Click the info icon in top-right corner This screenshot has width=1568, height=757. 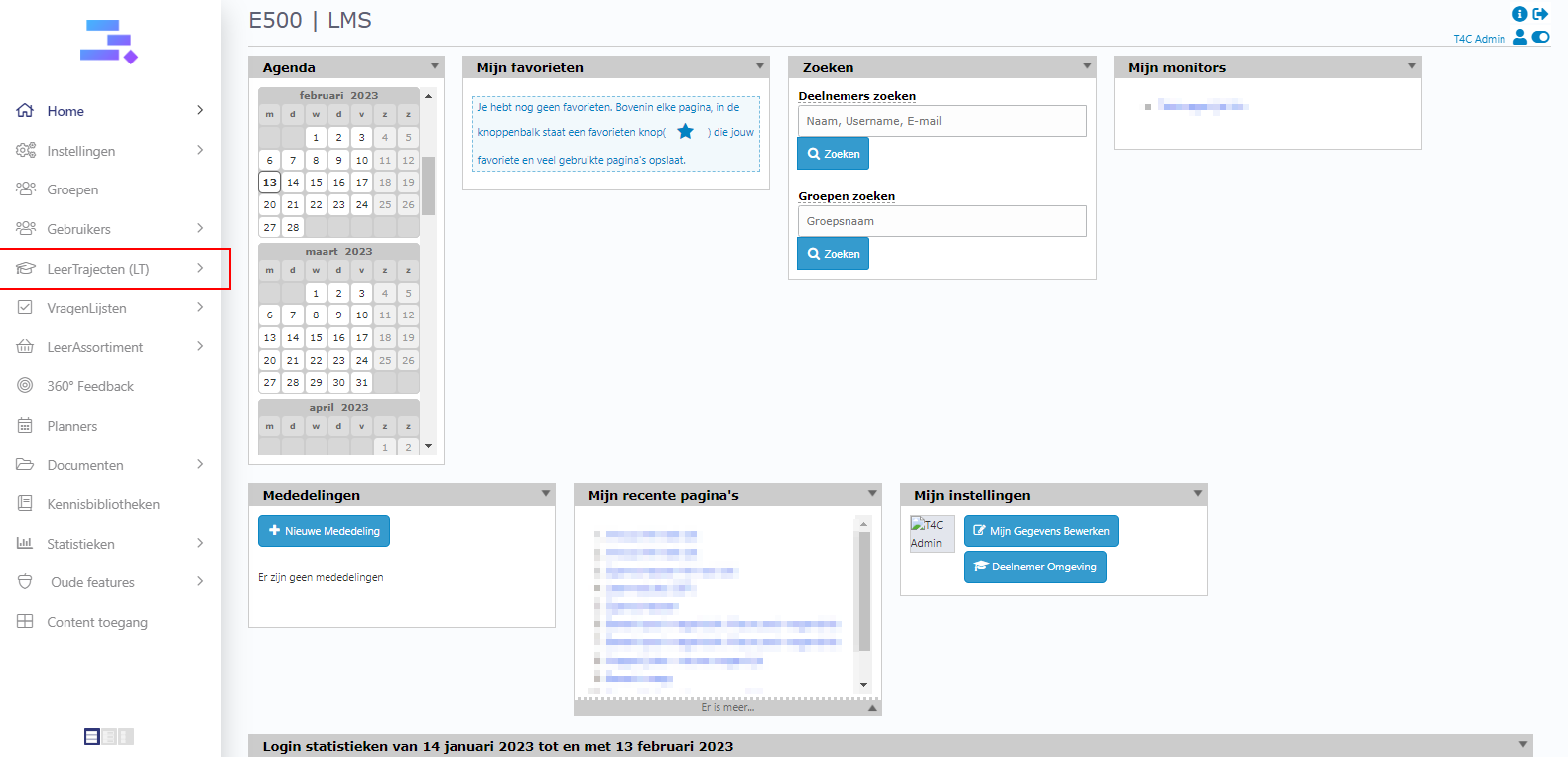coord(1519,14)
